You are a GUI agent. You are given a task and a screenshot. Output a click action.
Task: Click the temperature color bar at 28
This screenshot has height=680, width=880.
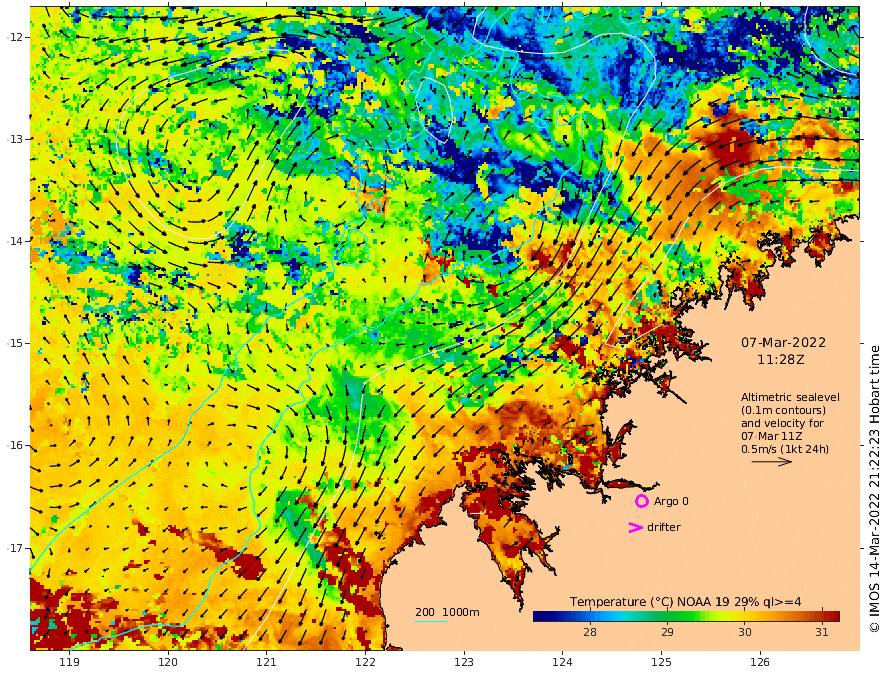pyautogui.click(x=590, y=617)
